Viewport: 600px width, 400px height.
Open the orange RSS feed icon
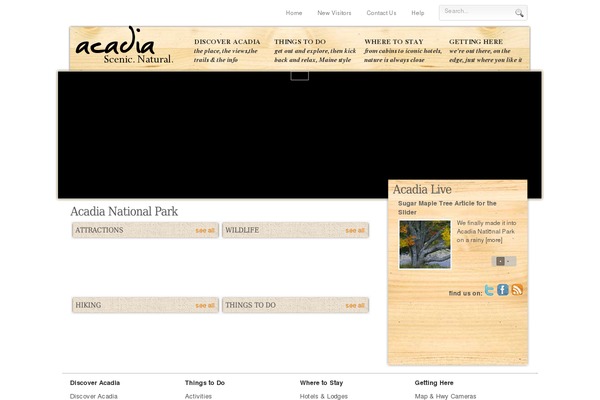click(517, 290)
